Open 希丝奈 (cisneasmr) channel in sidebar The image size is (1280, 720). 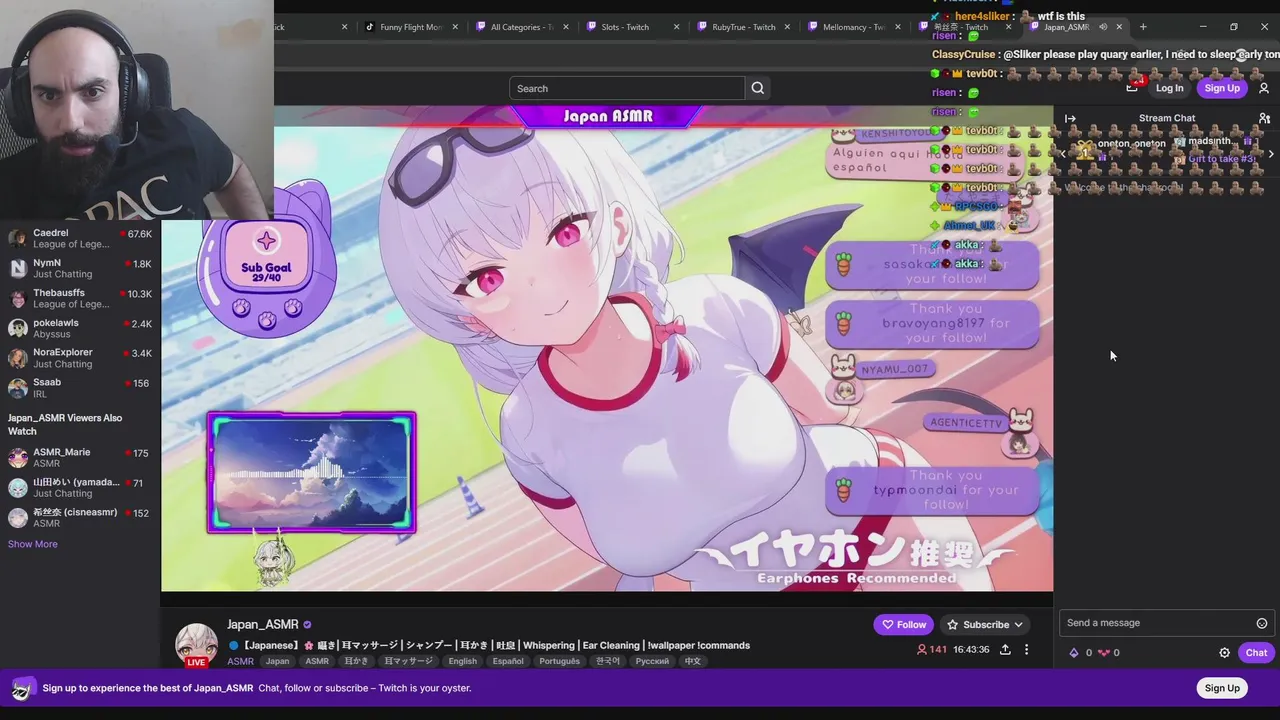point(80,518)
